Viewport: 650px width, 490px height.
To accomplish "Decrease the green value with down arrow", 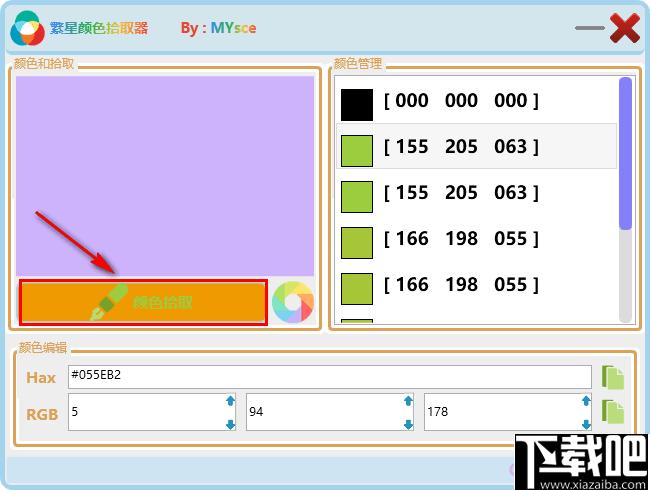I will pos(408,425).
